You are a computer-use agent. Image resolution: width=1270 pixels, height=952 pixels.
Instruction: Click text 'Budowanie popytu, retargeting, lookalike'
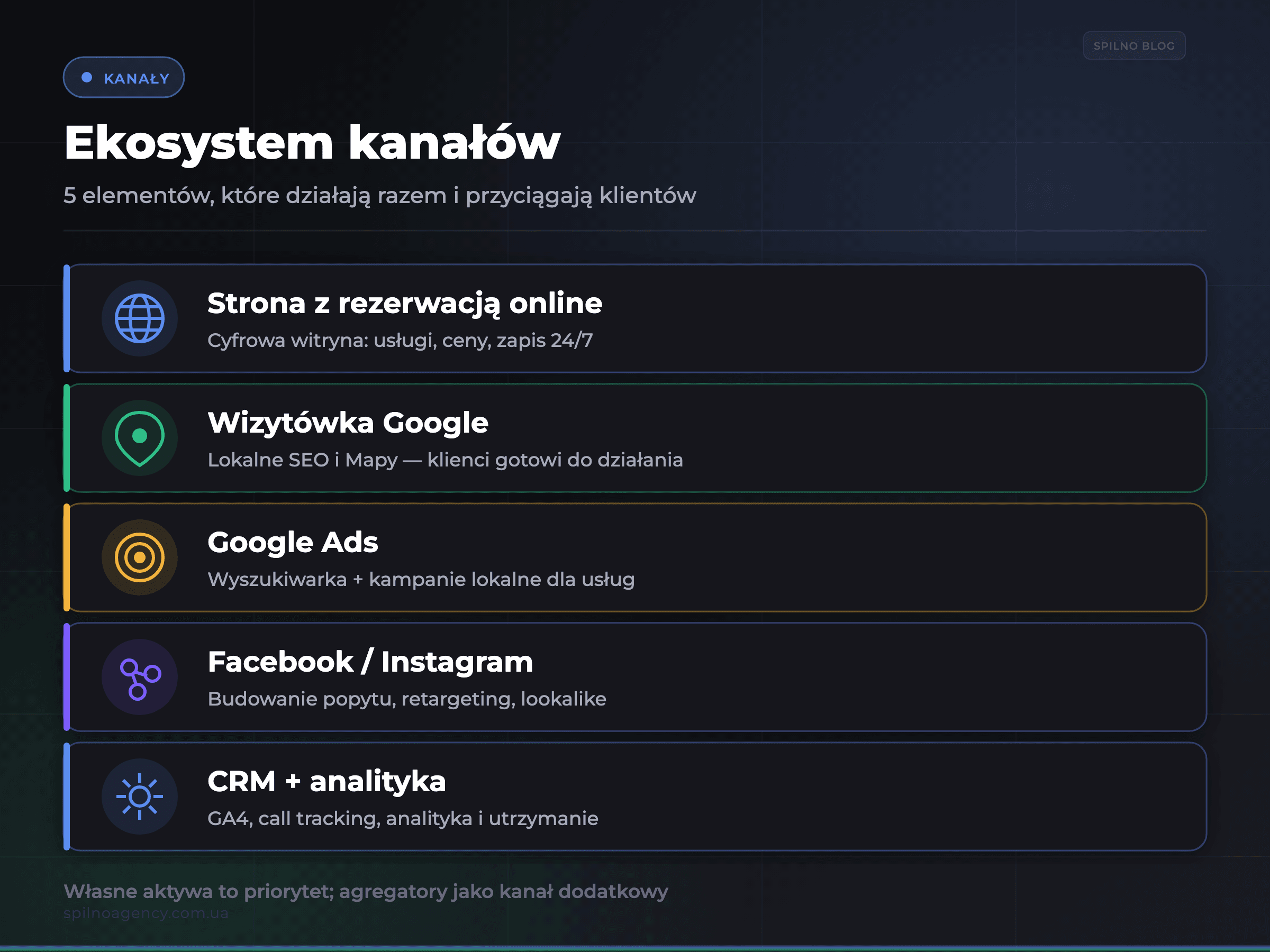407,699
